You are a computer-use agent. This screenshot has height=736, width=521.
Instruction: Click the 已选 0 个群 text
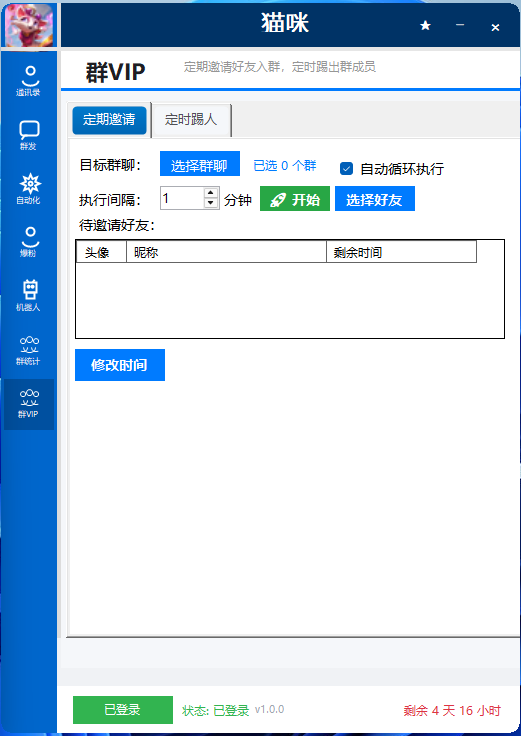(x=284, y=166)
